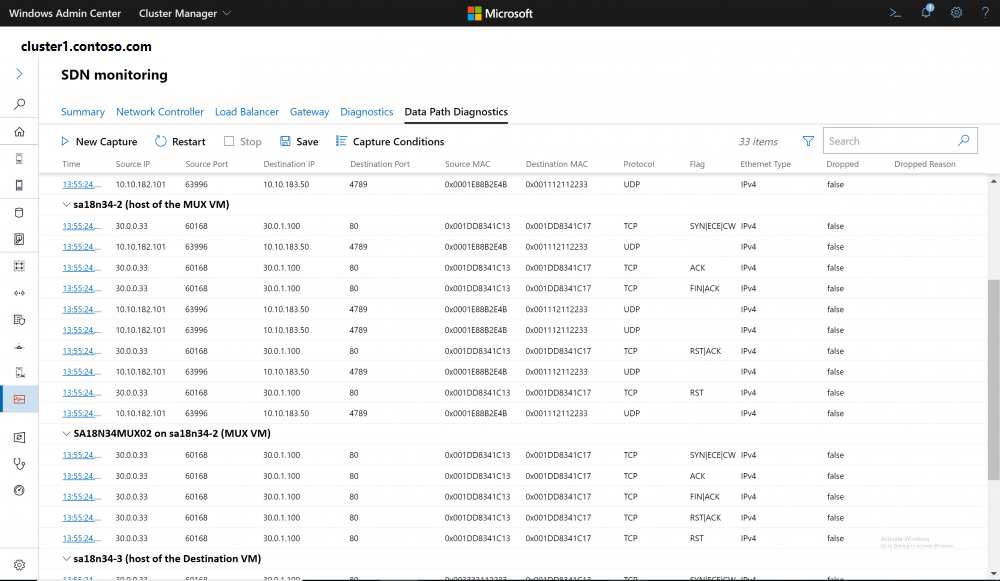Switch to the Load Balancer tab

(x=247, y=112)
